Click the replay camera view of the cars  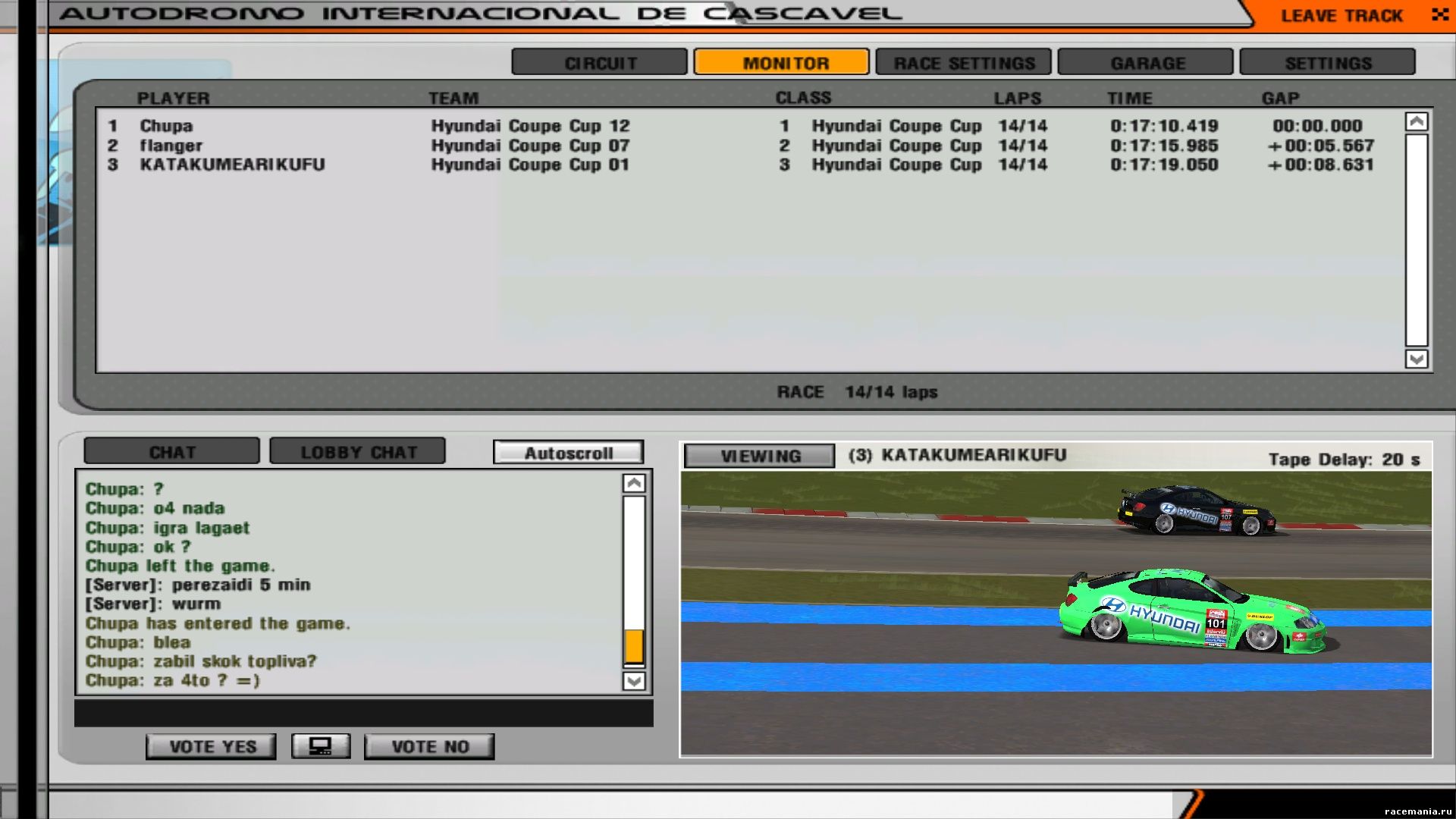(1056, 613)
